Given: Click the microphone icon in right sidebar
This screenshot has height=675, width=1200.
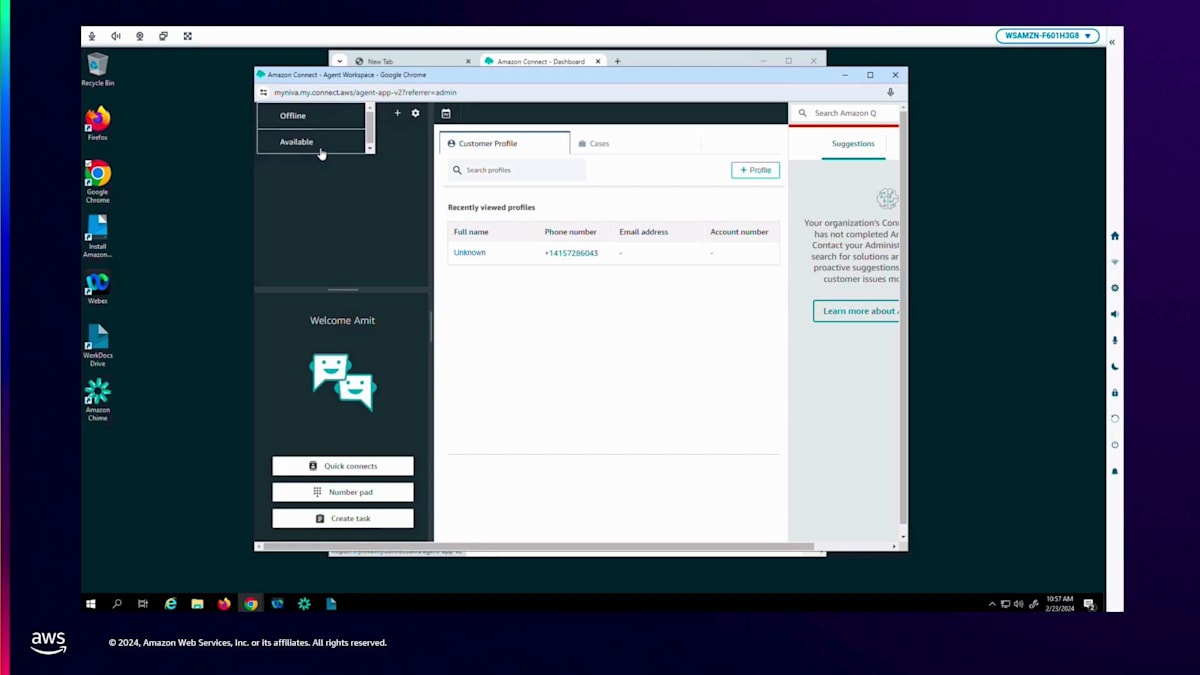Looking at the screenshot, I should tap(1115, 340).
